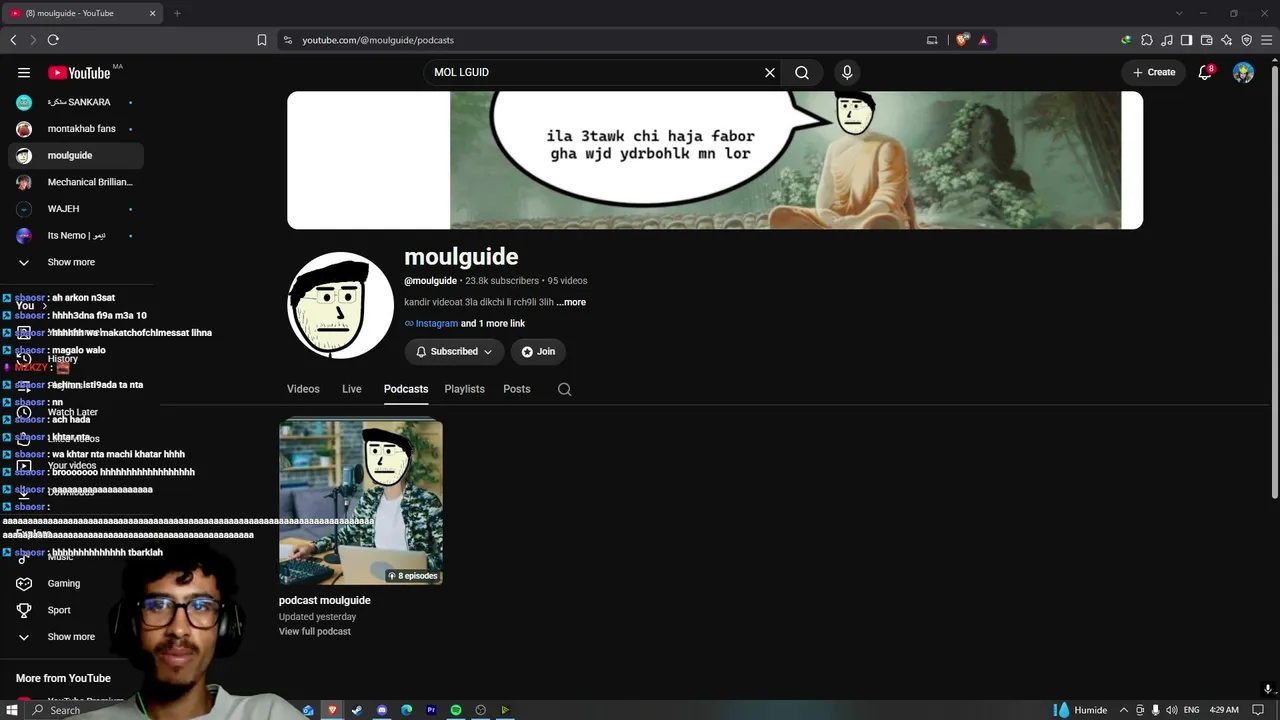Reload the page in the browser

53,40
